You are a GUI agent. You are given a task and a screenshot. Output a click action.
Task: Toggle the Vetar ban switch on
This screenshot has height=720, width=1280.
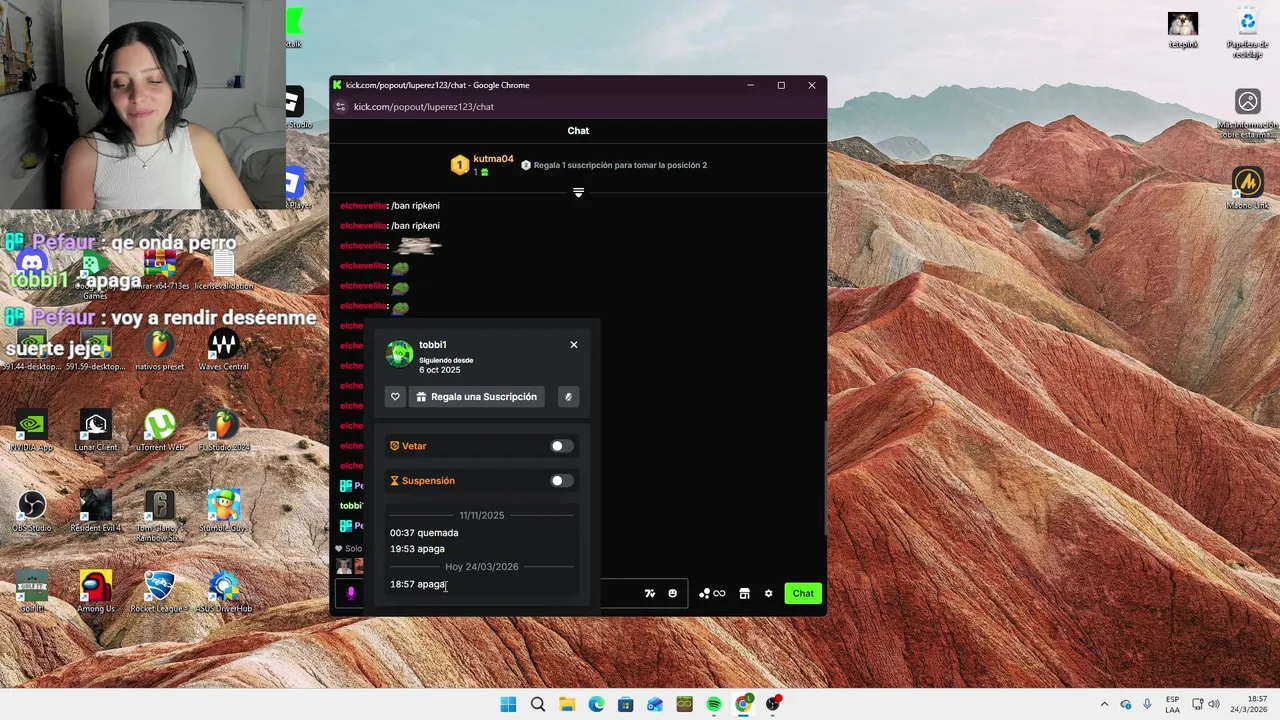pos(562,446)
